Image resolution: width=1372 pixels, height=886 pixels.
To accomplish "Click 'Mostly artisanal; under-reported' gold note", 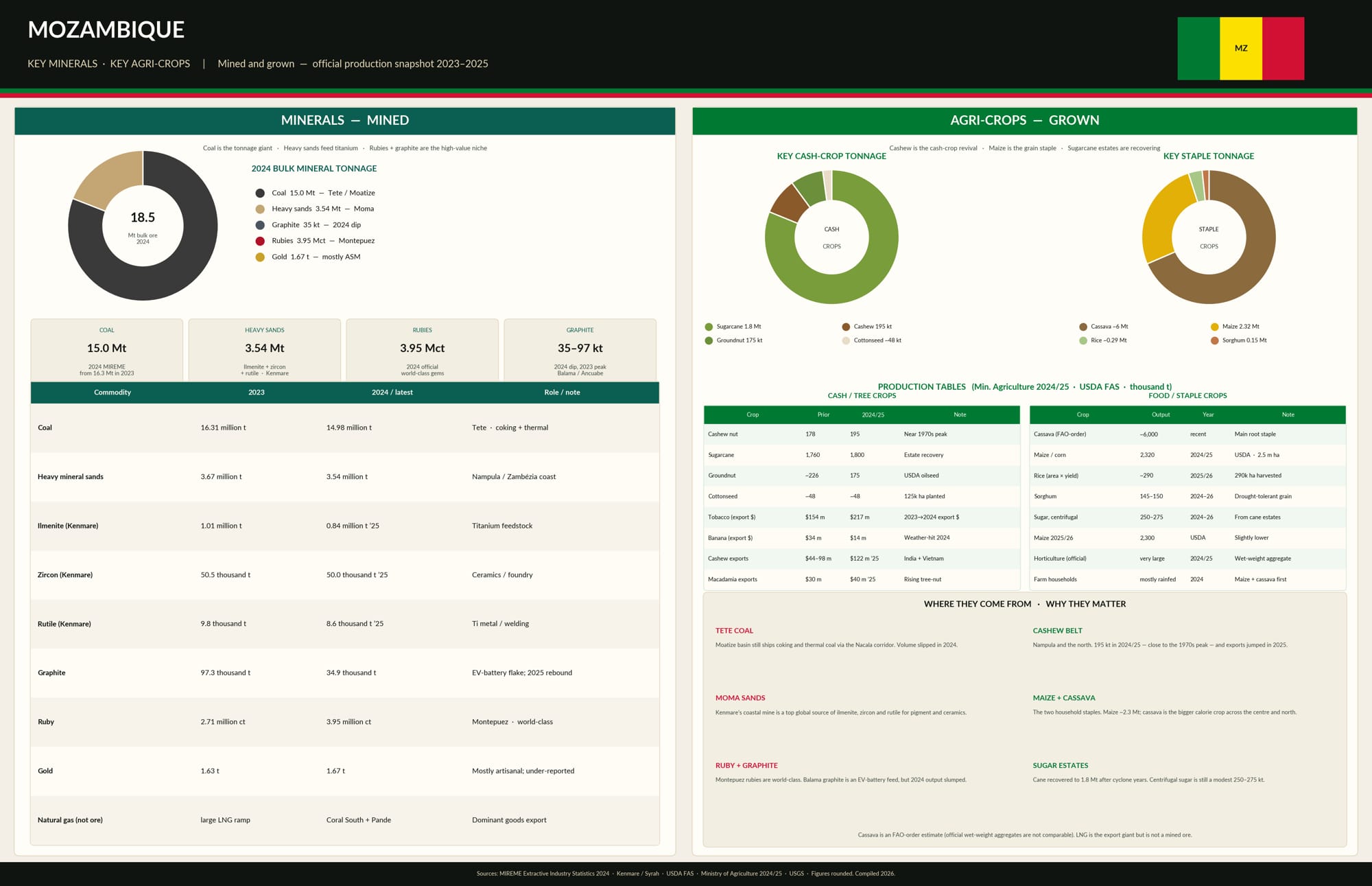I will (523, 771).
